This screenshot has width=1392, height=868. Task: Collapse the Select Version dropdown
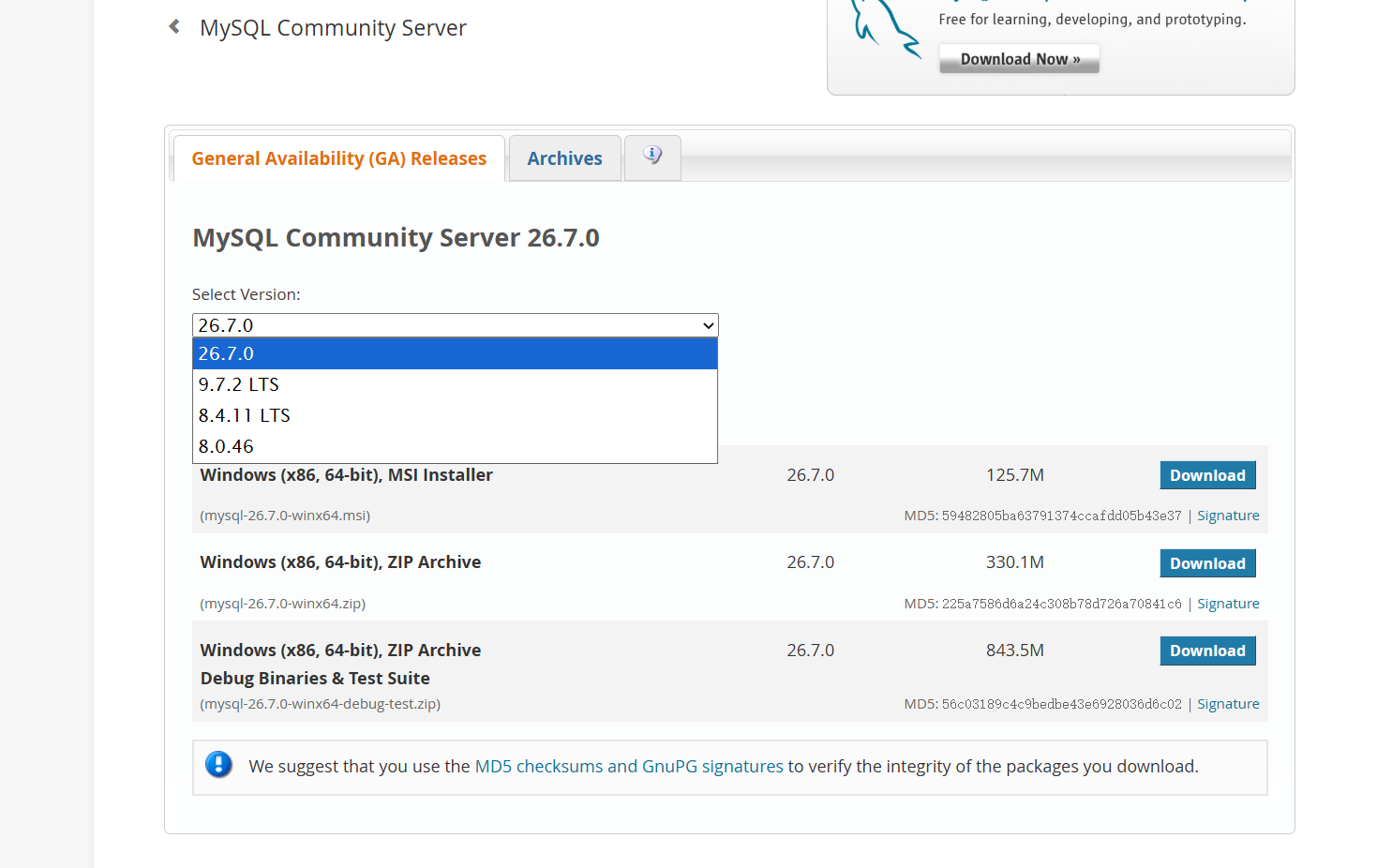point(456,325)
